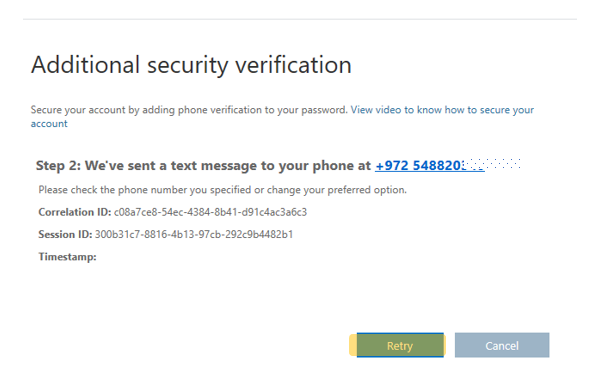
Task: Click the blue 'account' link text on second line
Action: (49, 124)
